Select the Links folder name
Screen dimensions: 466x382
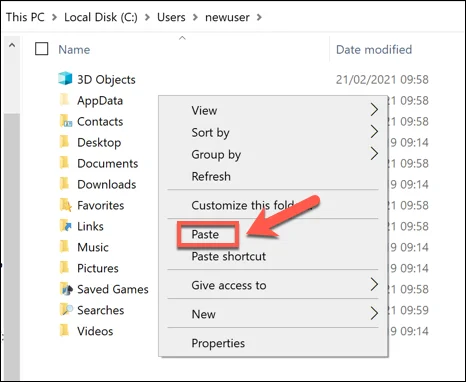(90, 226)
